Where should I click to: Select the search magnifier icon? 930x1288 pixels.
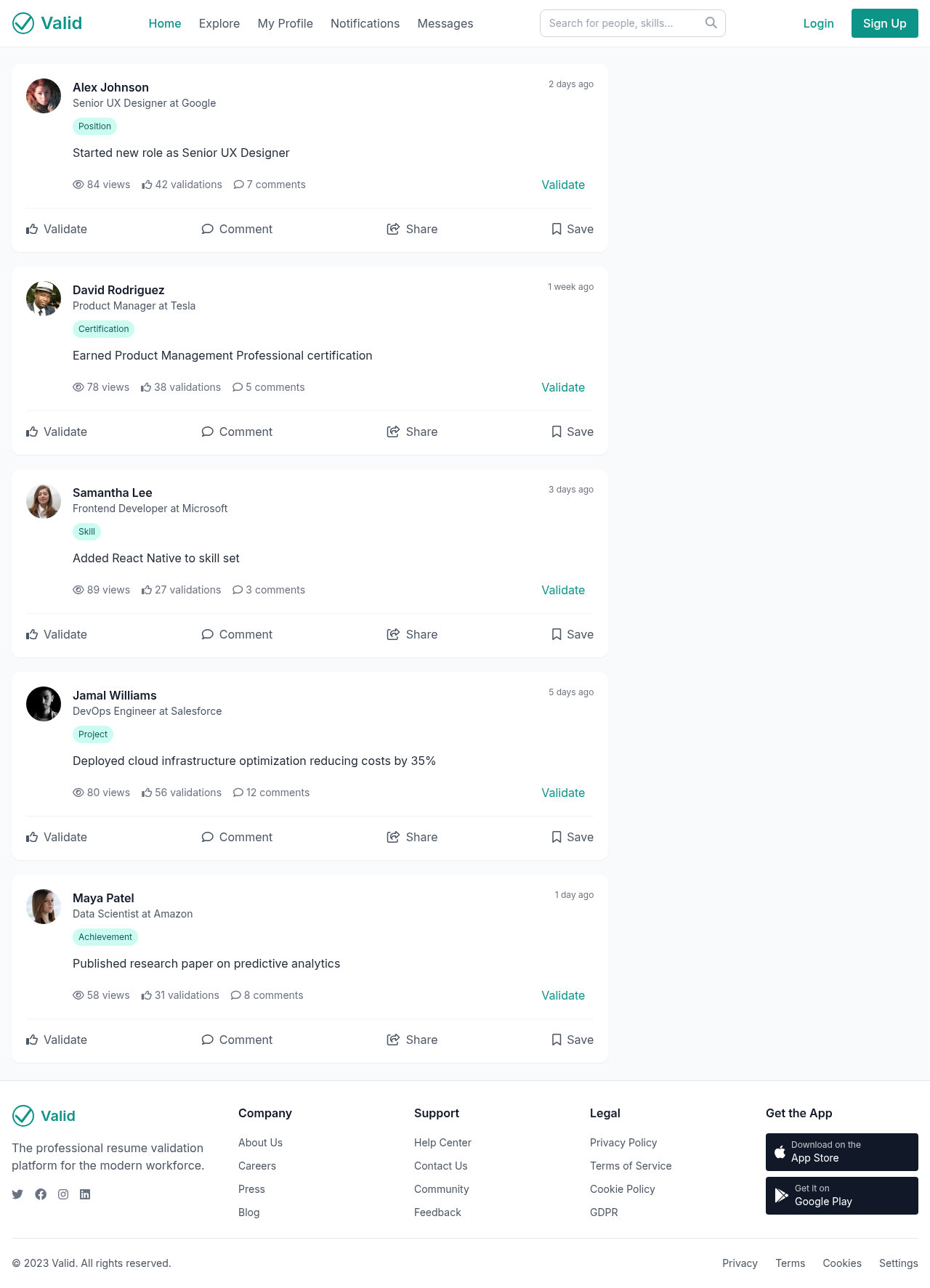(711, 23)
